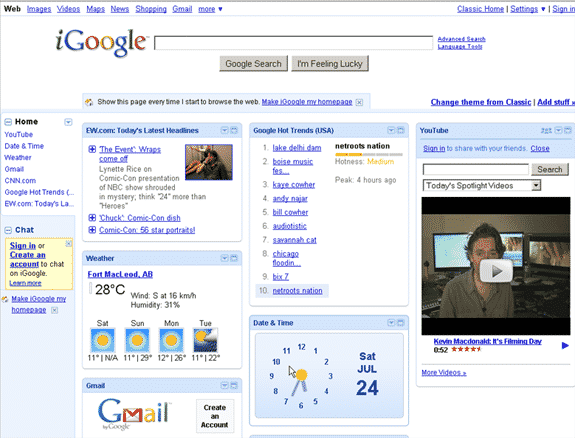The height and width of the screenshot is (438, 575).
Task: Maximize the Weather gadget
Action: coord(234,258)
